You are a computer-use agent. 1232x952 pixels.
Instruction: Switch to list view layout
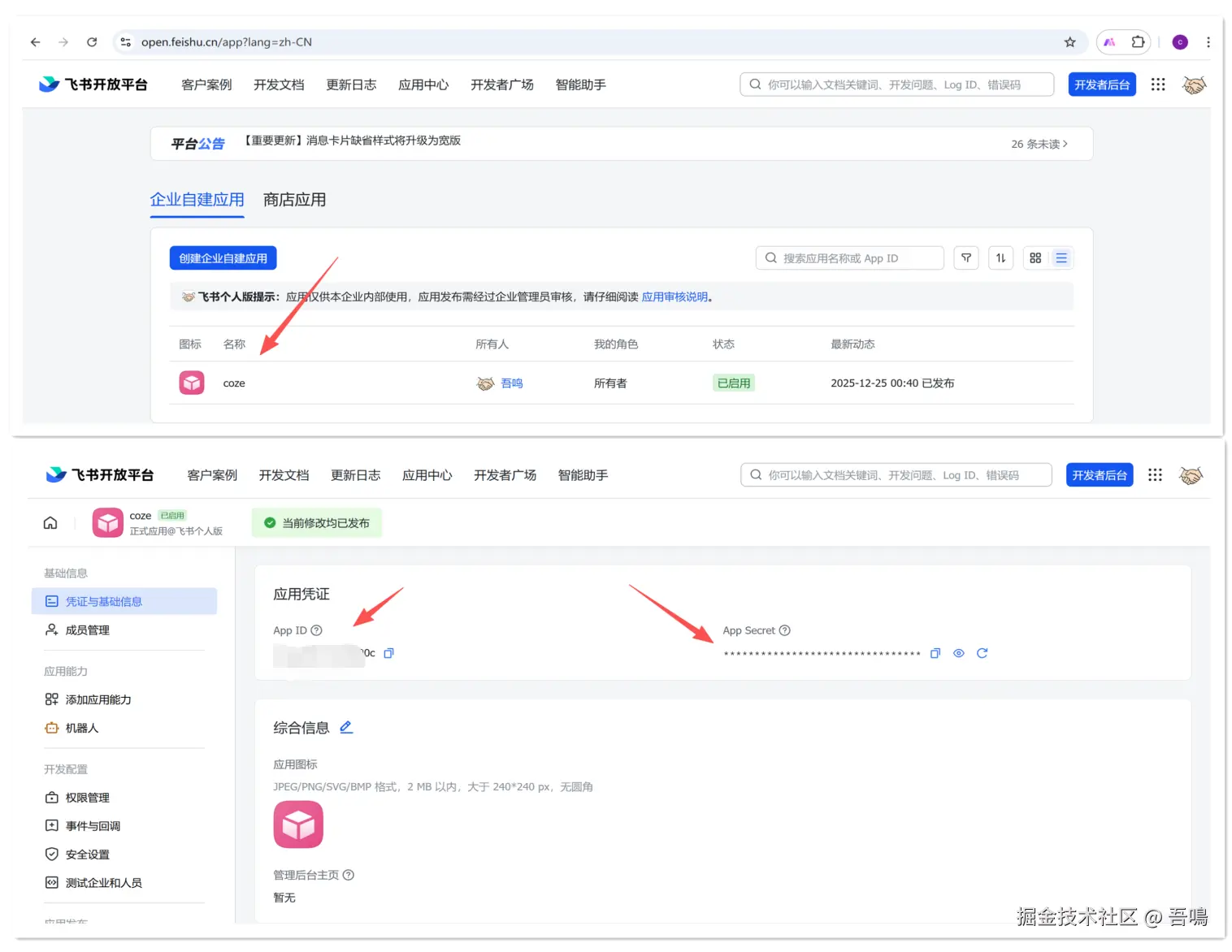pyautogui.click(x=1061, y=258)
